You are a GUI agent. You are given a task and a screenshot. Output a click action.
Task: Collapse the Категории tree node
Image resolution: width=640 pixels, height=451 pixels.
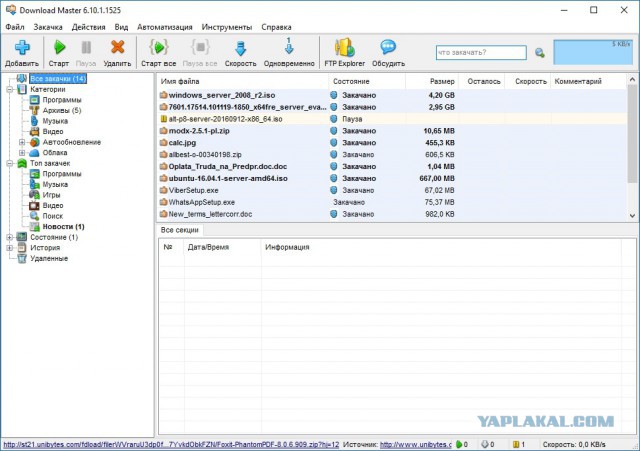pyautogui.click(x=10, y=89)
